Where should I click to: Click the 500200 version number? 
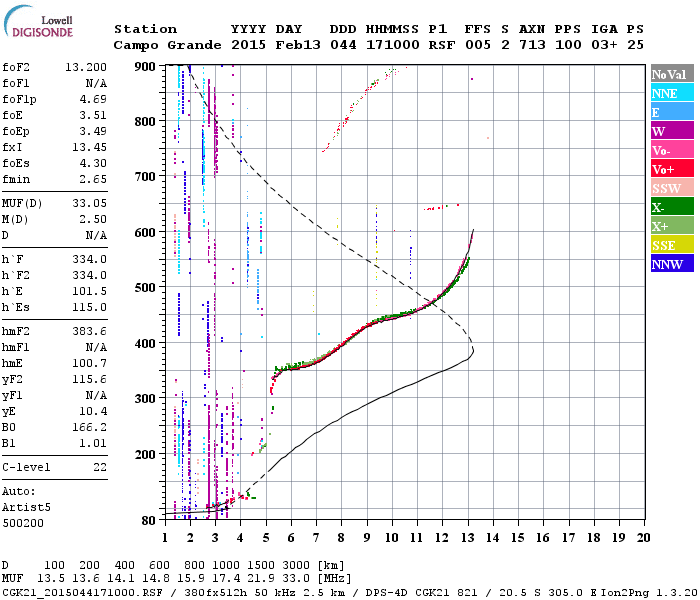click(x=23, y=523)
